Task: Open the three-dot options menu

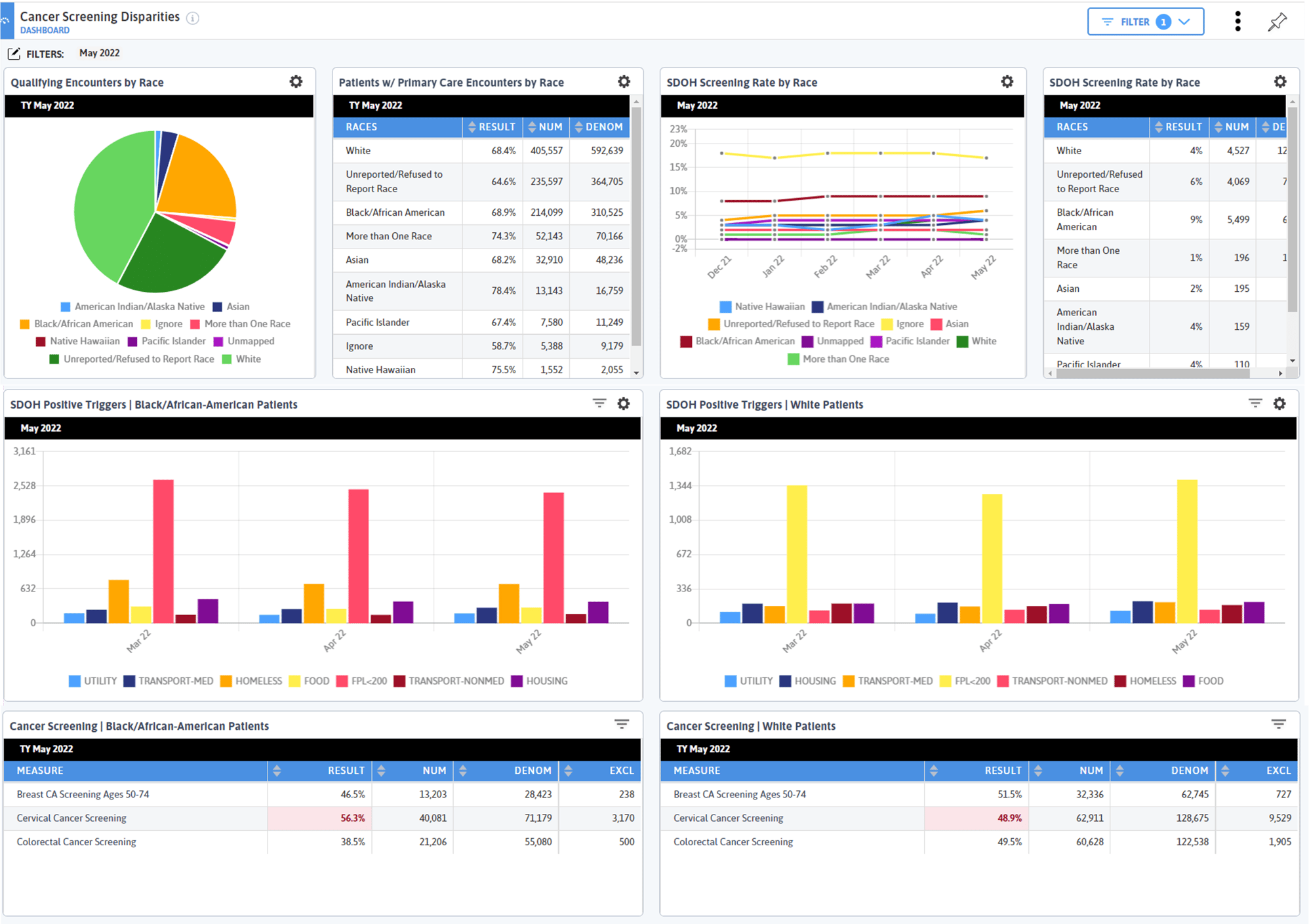Action: [x=1238, y=21]
